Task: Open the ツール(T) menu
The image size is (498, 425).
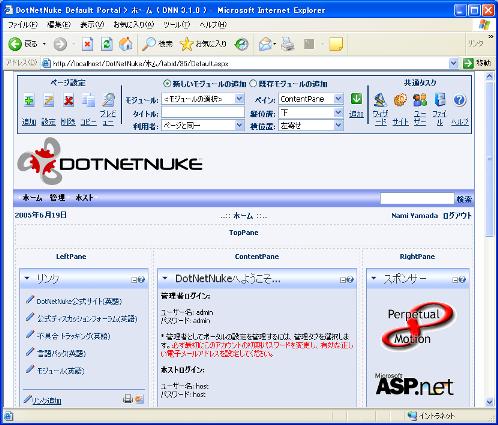Action: pos(177,25)
